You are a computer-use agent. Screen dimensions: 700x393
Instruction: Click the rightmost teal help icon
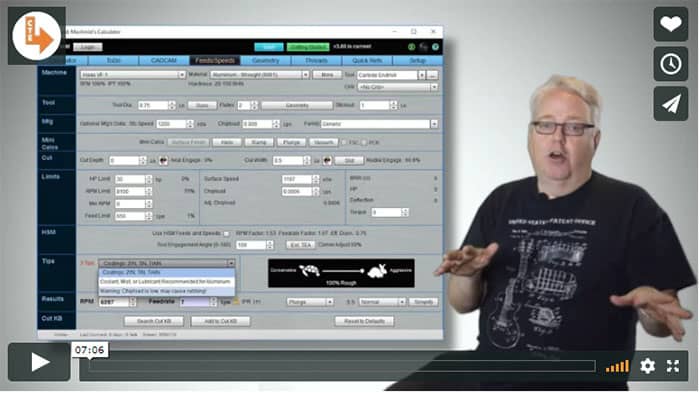coord(435,46)
